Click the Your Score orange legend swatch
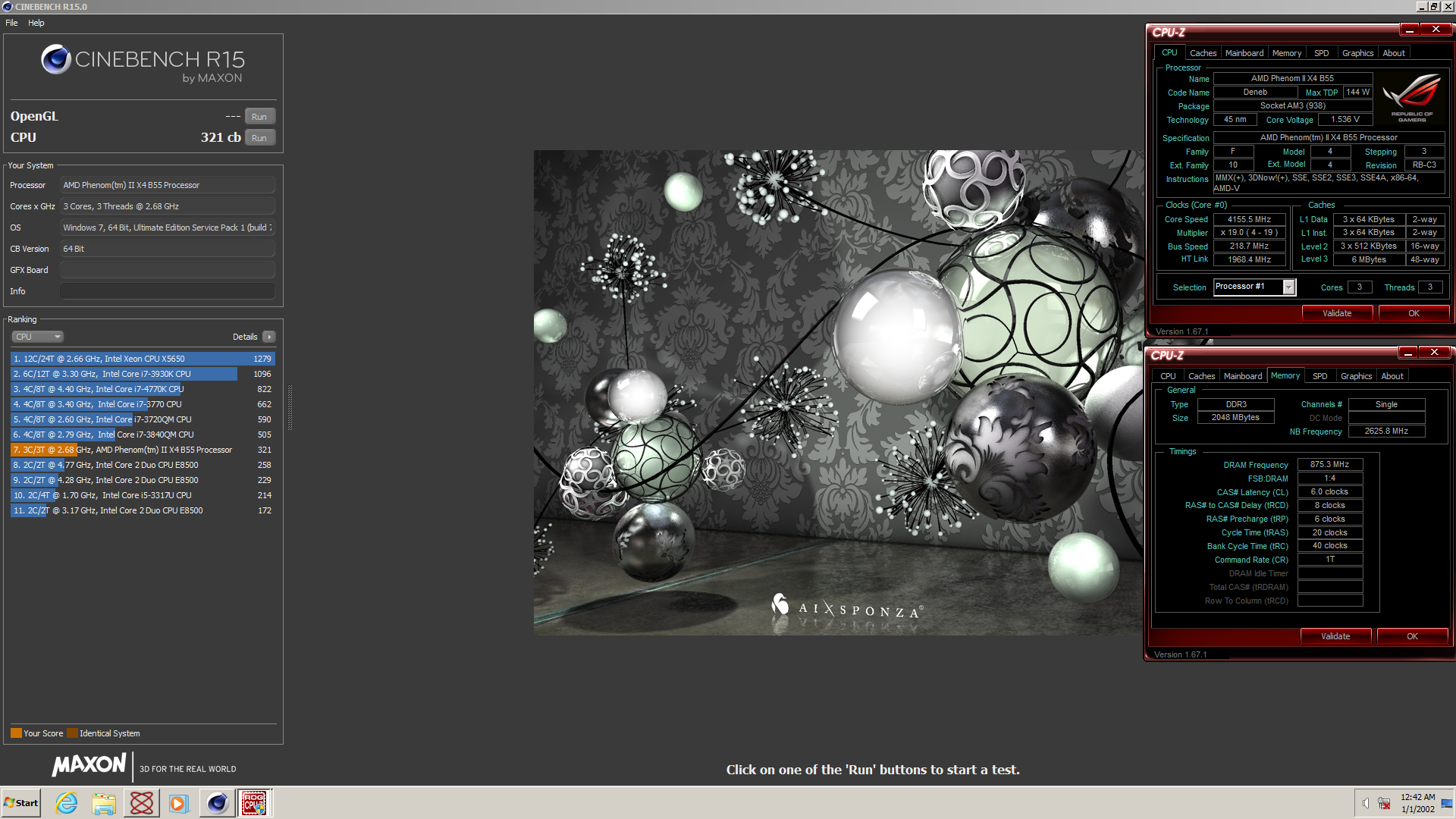 (x=16, y=733)
